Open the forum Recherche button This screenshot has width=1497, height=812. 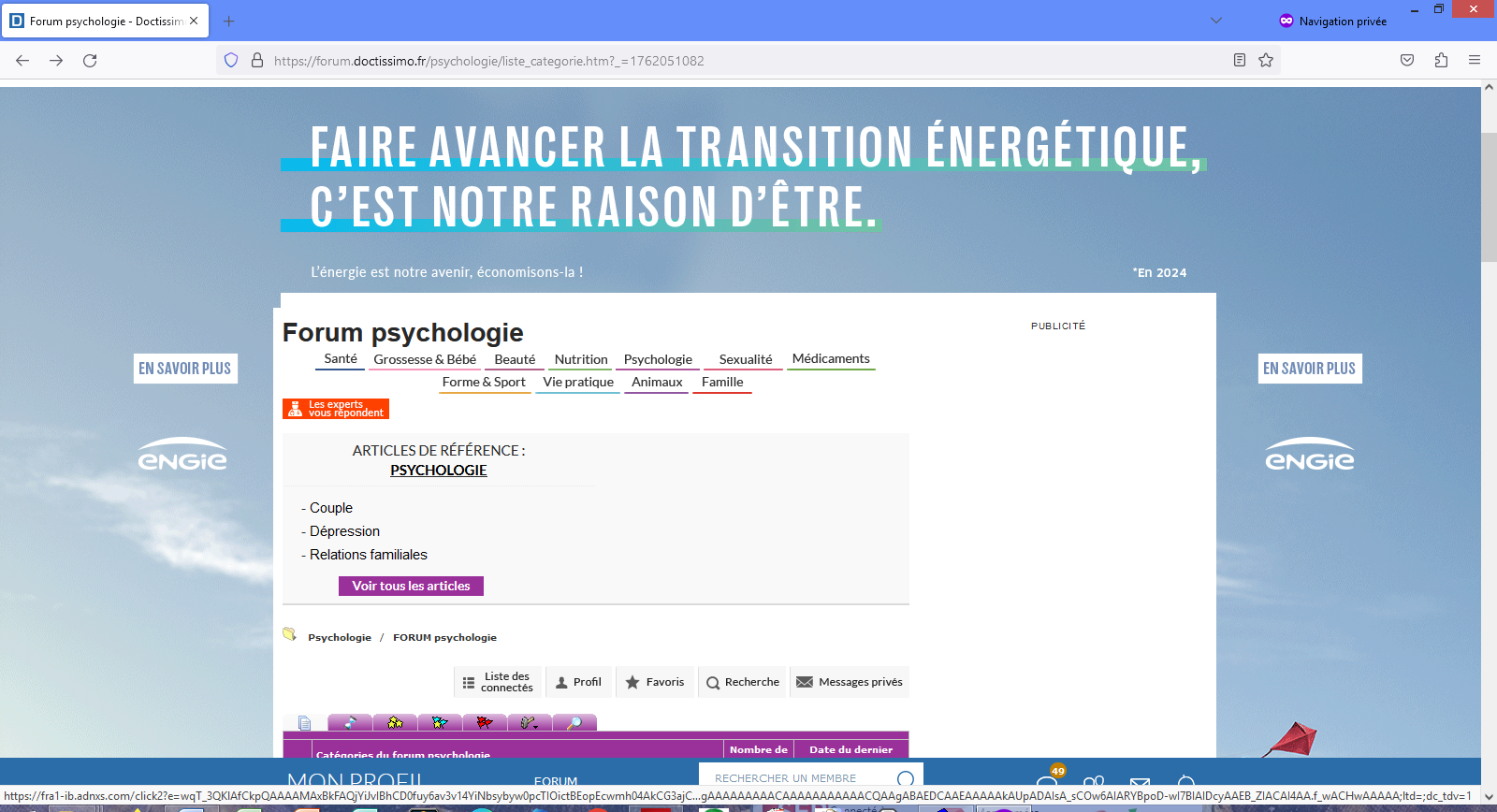click(x=743, y=682)
